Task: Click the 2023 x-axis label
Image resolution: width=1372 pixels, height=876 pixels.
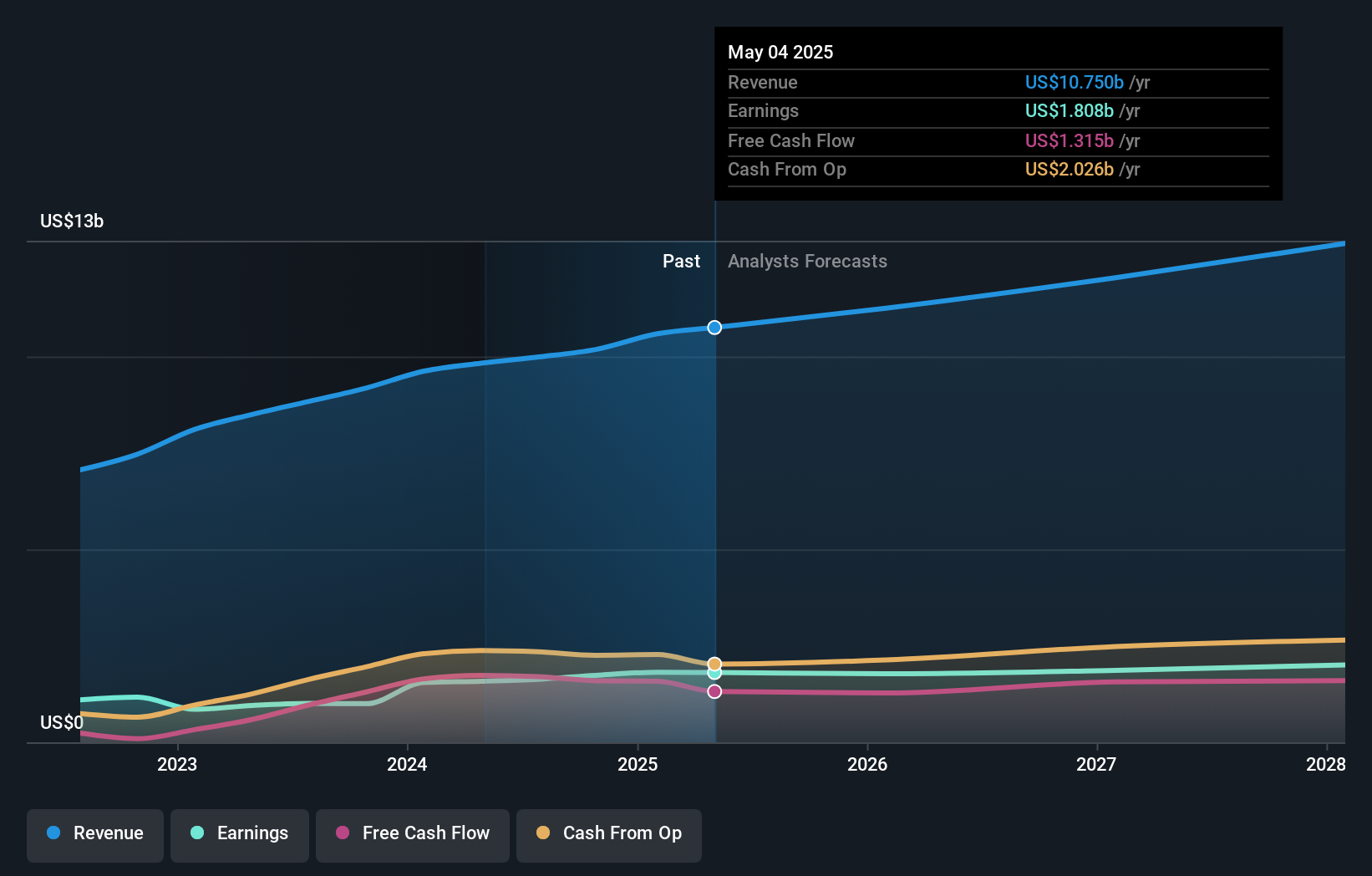Action: click(x=177, y=765)
